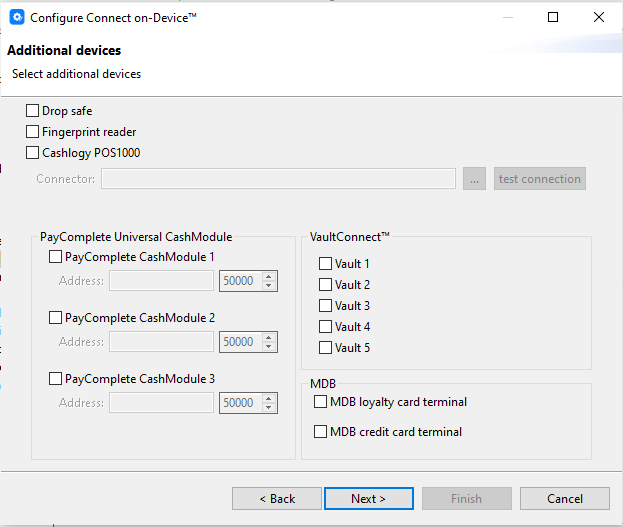Click the PayComplete Universal CashModule group label
The height and width of the screenshot is (527, 623).
tap(136, 237)
